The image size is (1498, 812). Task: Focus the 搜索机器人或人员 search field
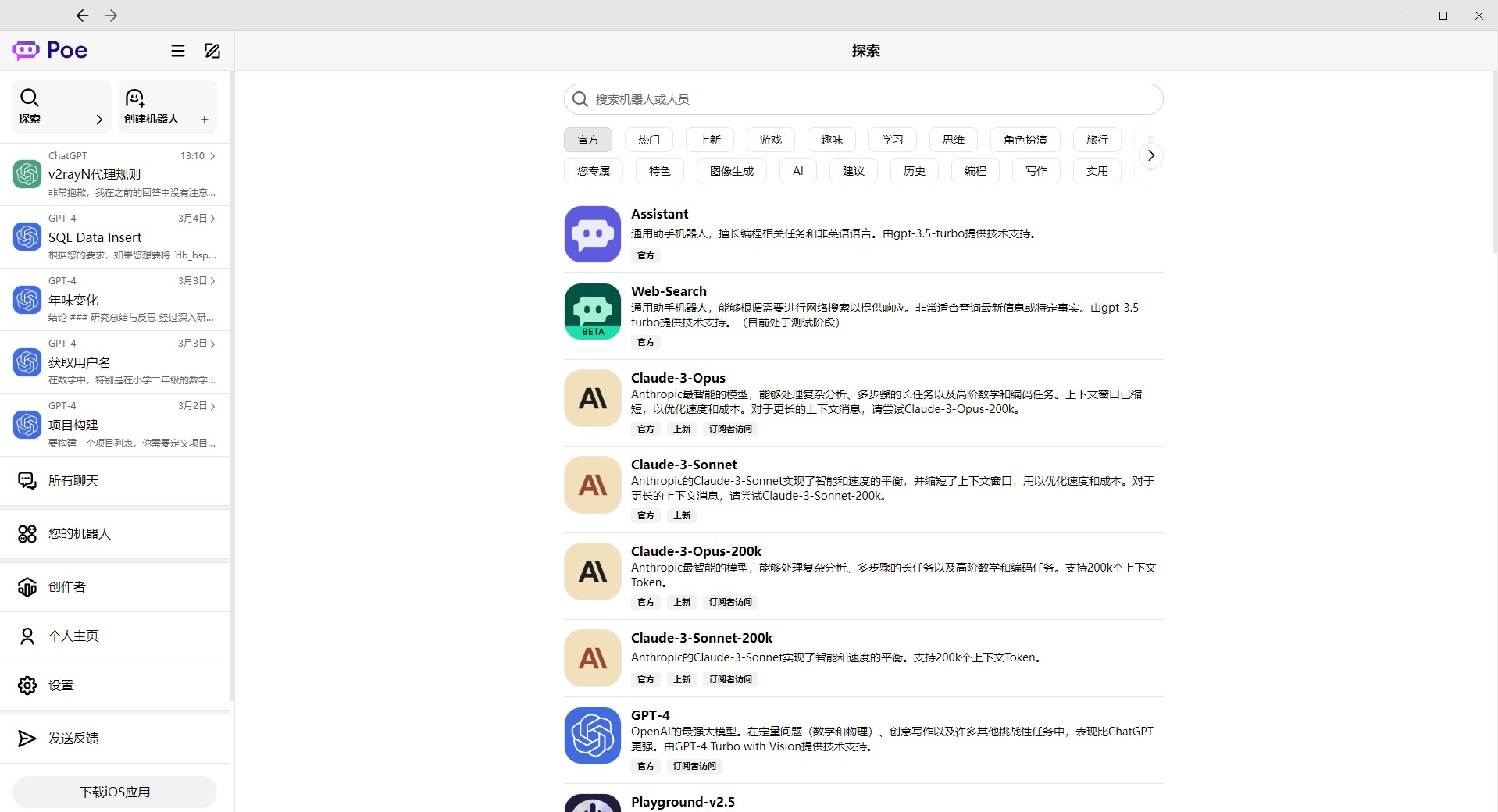pyautogui.click(x=863, y=99)
